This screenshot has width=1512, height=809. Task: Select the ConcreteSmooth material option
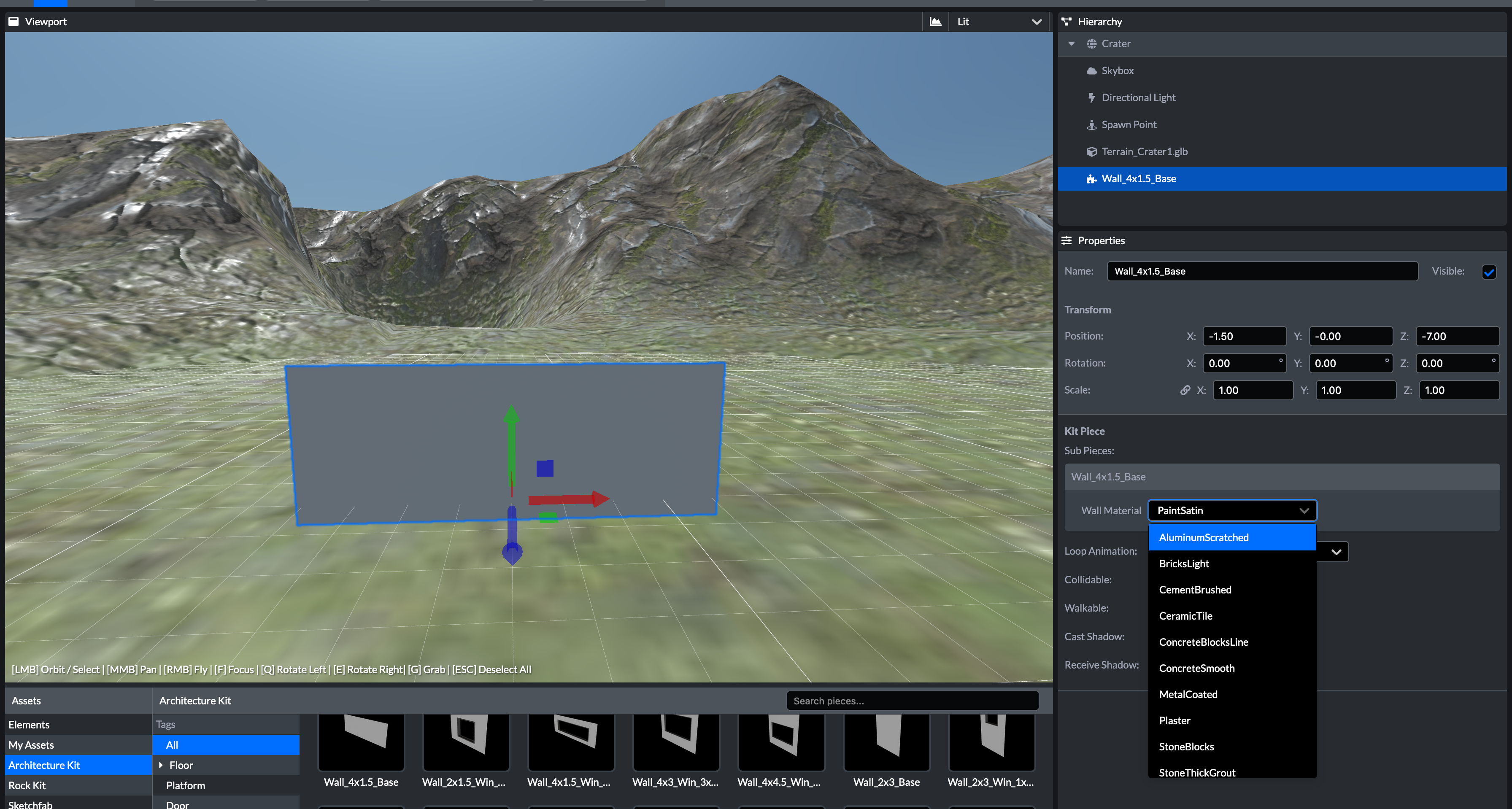tap(1196, 668)
